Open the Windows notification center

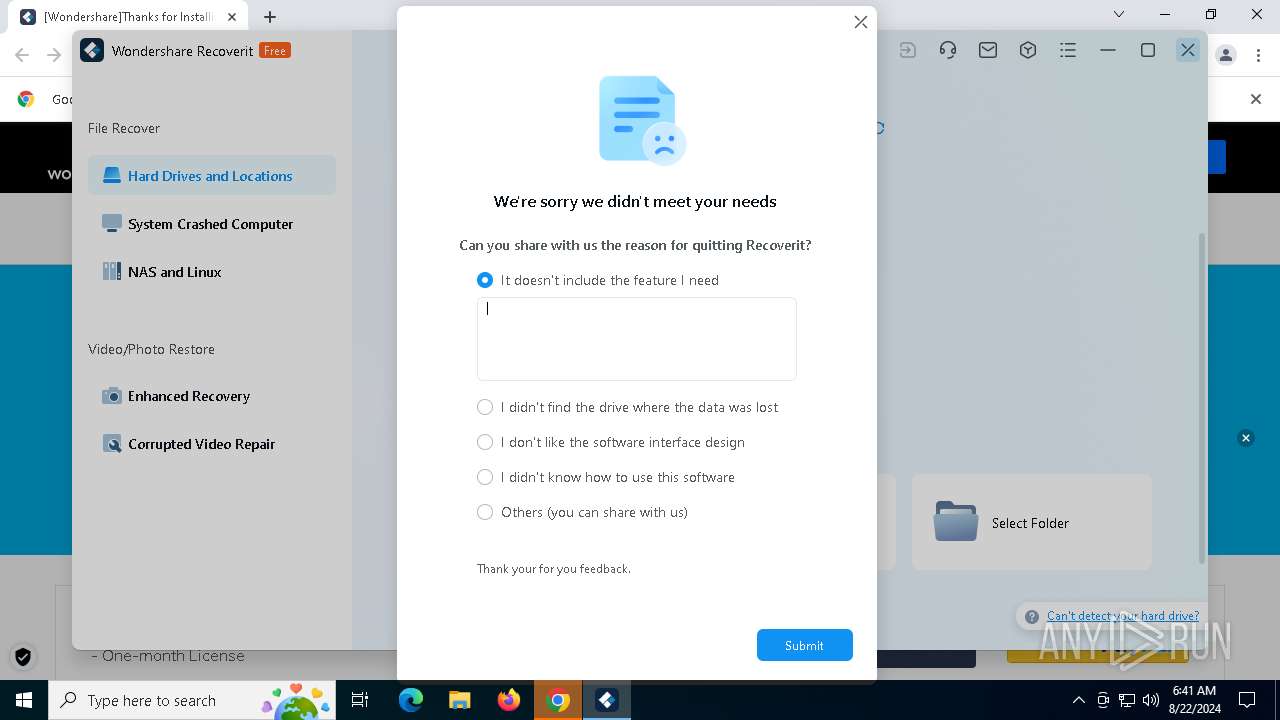pyautogui.click(x=1247, y=700)
